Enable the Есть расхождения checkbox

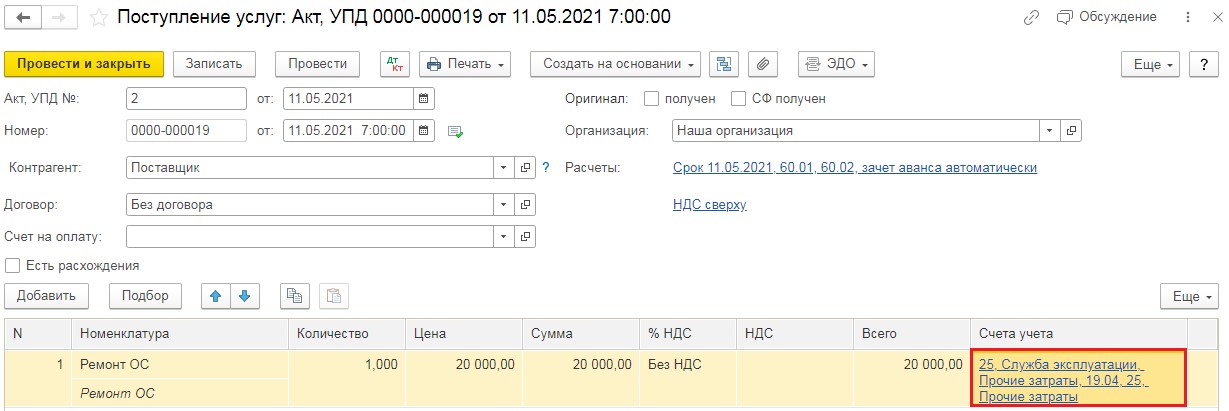click(13, 266)
